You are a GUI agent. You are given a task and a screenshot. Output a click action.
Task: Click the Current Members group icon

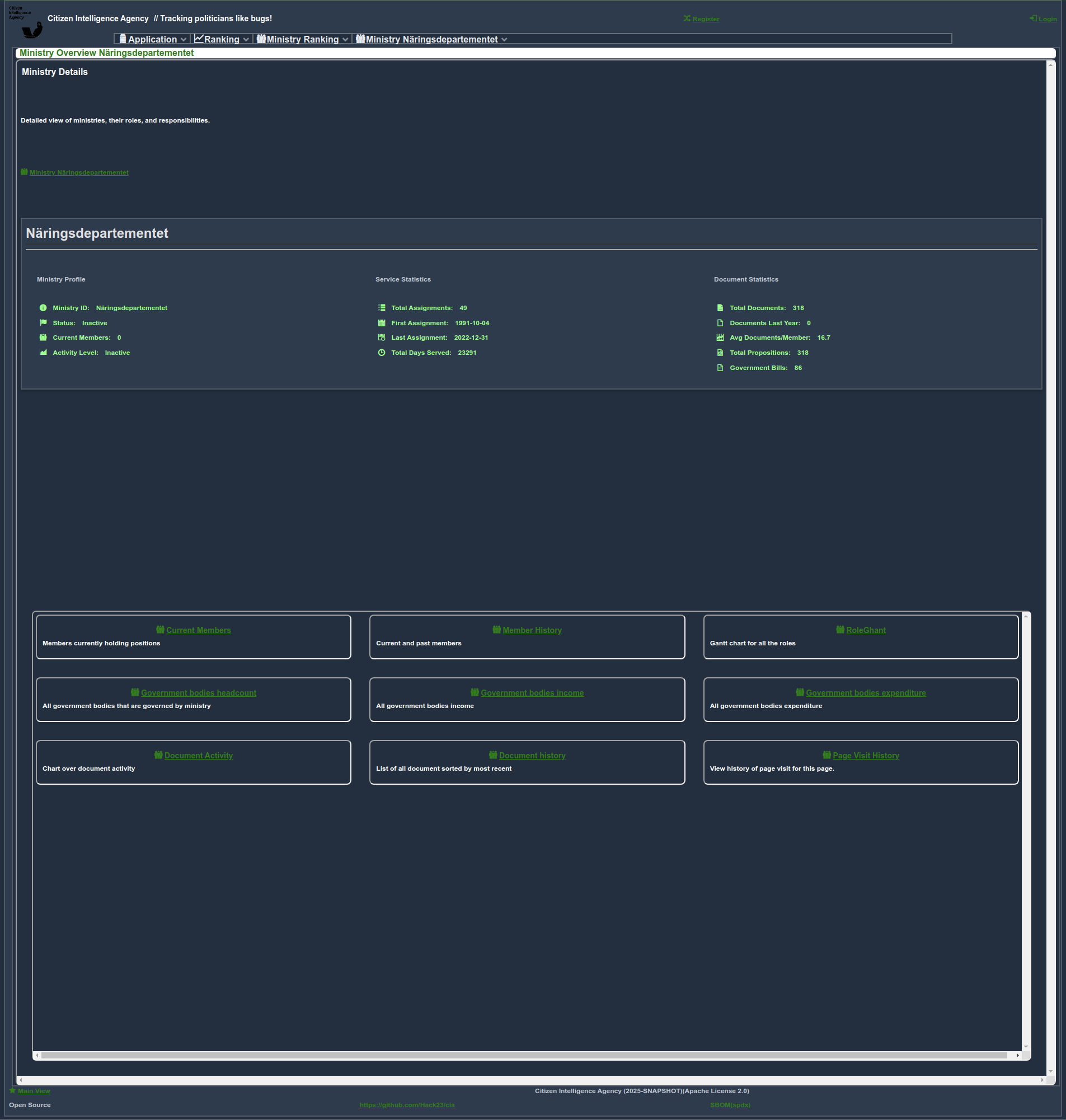click(43, 338)
